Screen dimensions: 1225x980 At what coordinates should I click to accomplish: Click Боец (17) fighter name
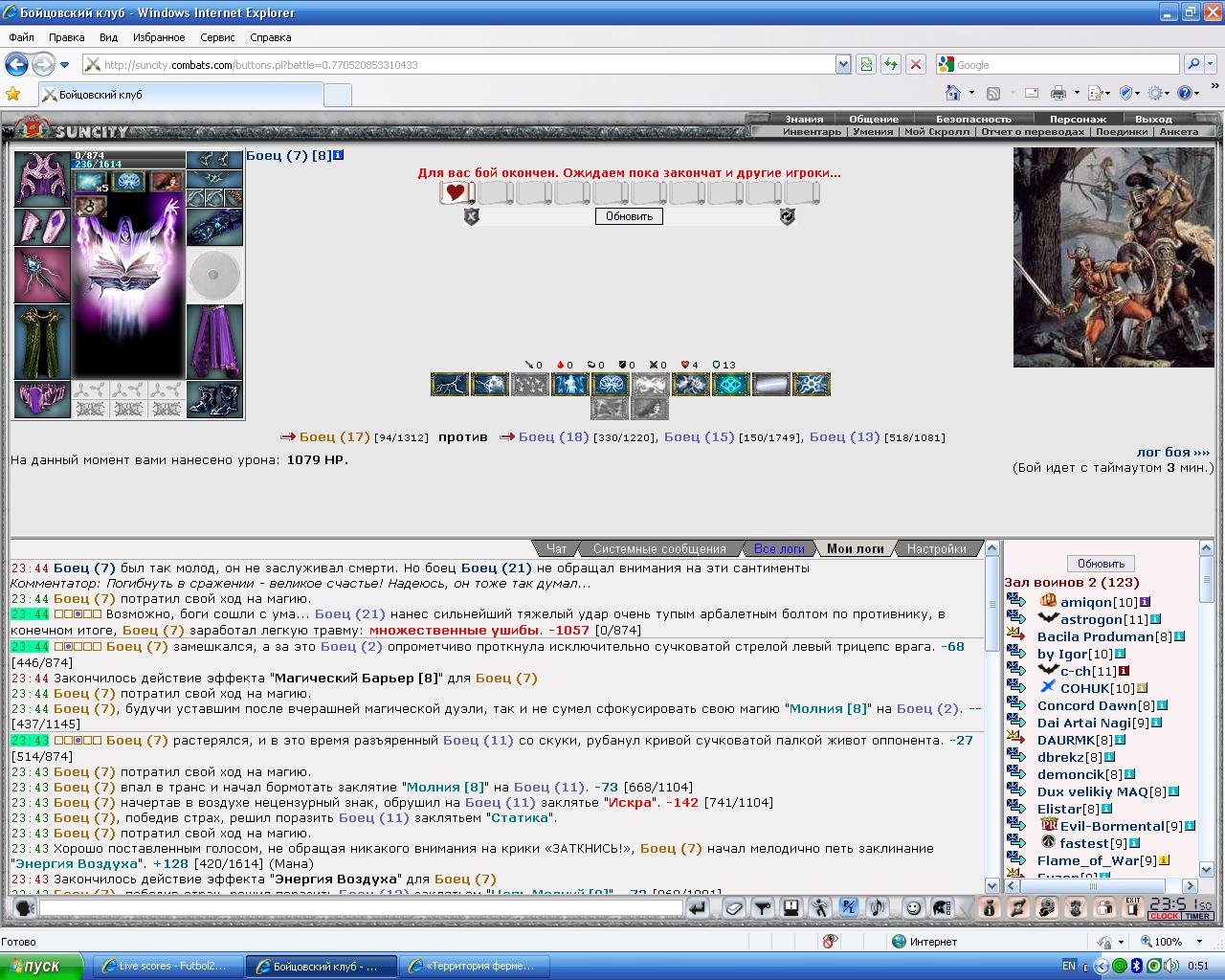click(x=334, y=436)
